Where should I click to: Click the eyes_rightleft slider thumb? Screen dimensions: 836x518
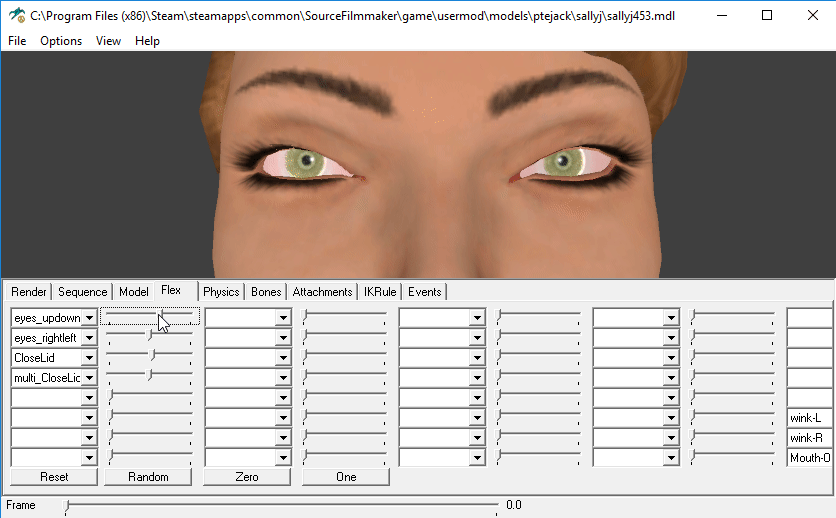tap(150, 335)
